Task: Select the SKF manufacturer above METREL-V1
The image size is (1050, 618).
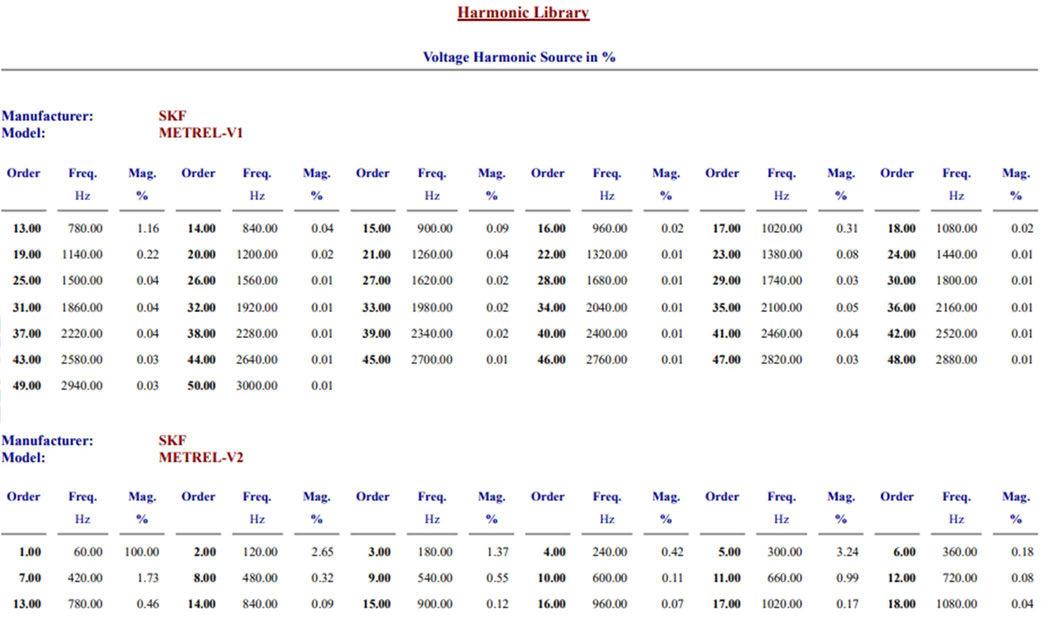Action: [x=172, y=116]
